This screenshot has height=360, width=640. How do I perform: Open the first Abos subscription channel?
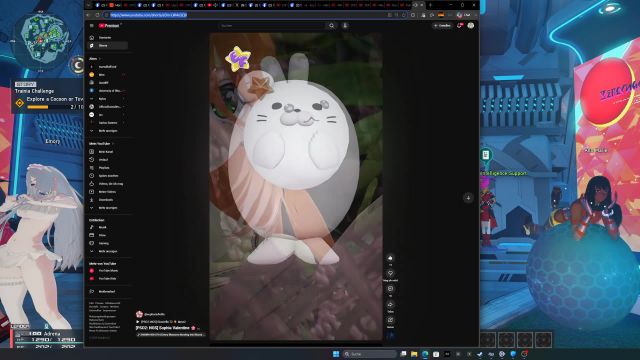pyautogui.click(x=108, y=67)
